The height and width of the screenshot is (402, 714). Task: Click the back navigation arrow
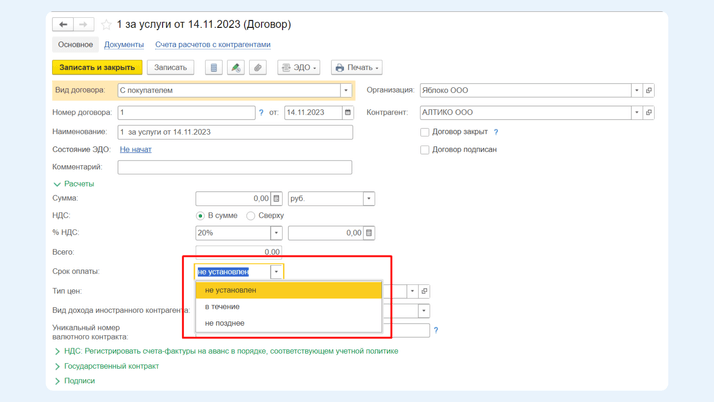click(63, 24)
